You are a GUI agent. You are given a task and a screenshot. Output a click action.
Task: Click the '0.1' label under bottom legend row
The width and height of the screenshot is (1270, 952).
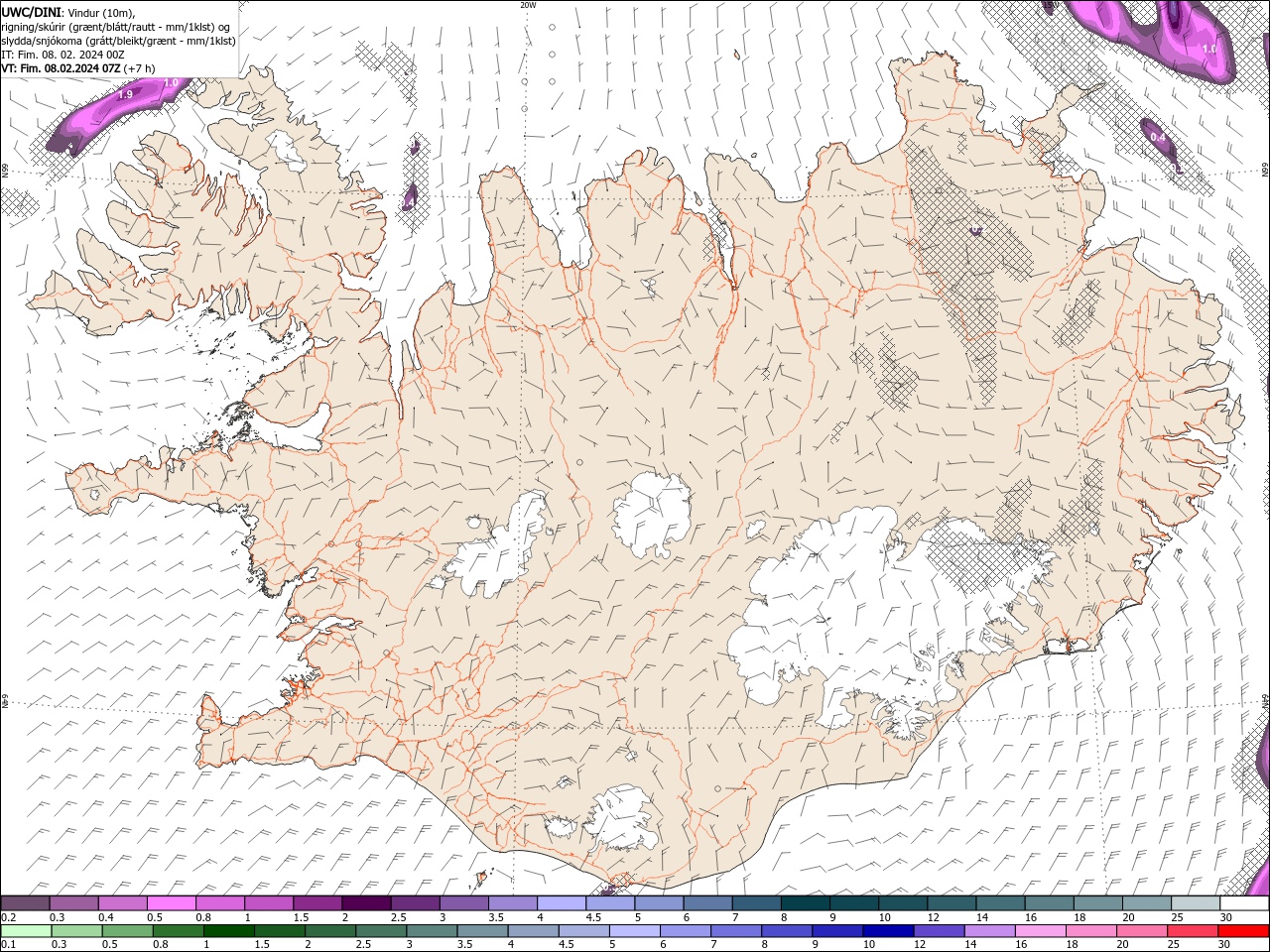coord(8,945)
